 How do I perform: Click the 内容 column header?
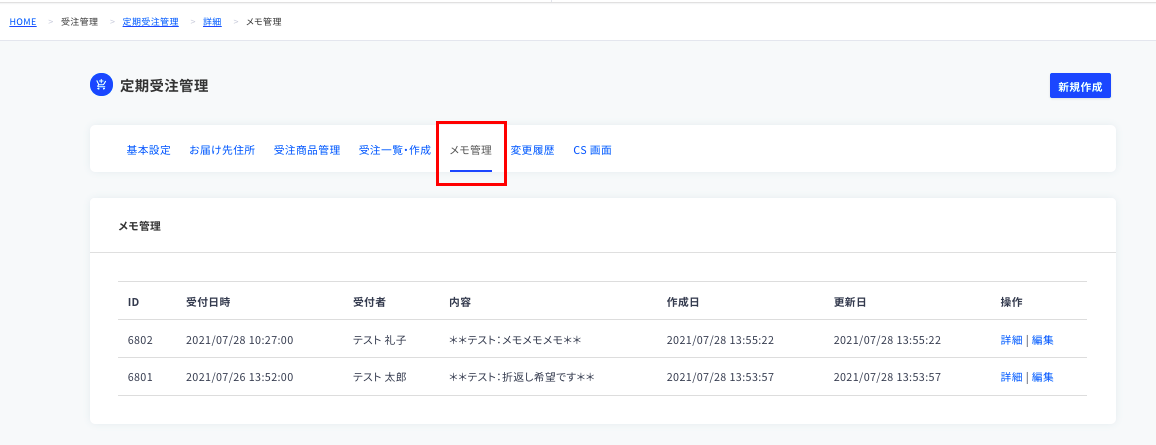click(x=460, y=302)
